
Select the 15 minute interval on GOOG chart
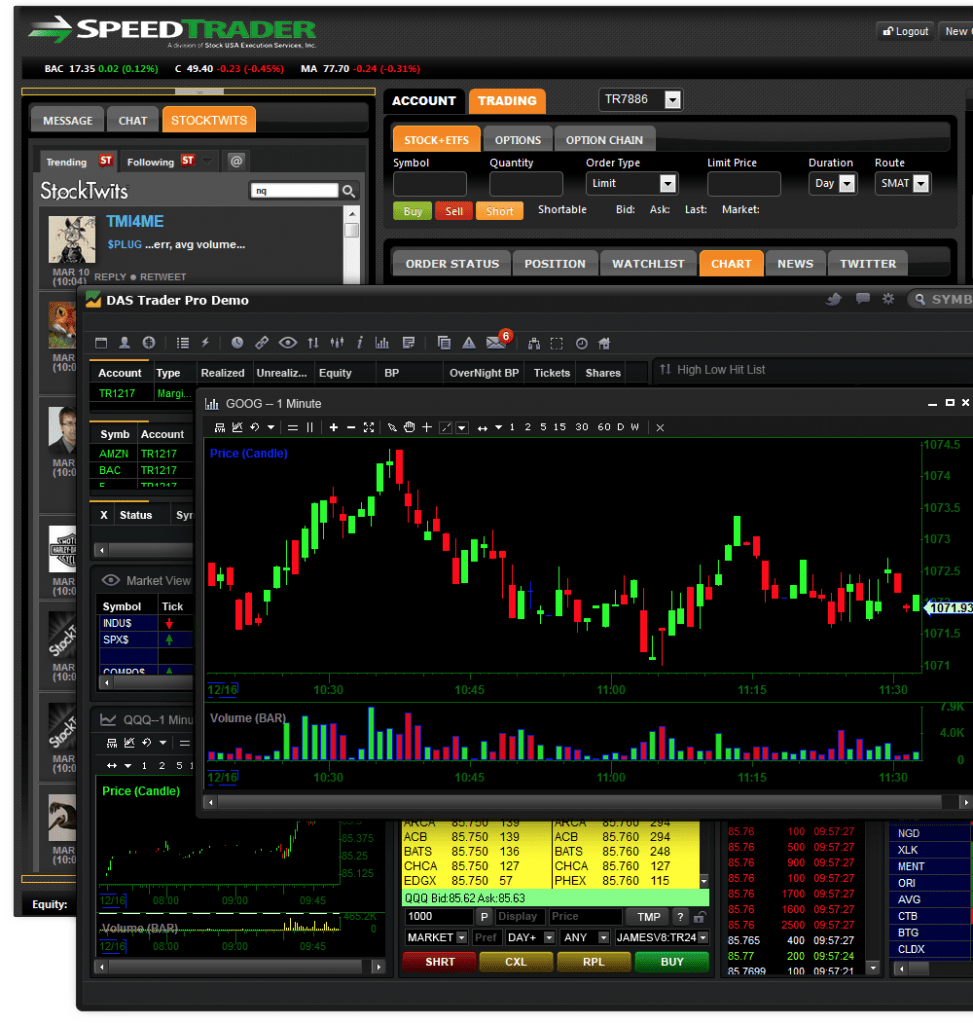pyautogui.click(x=560, y=427)
